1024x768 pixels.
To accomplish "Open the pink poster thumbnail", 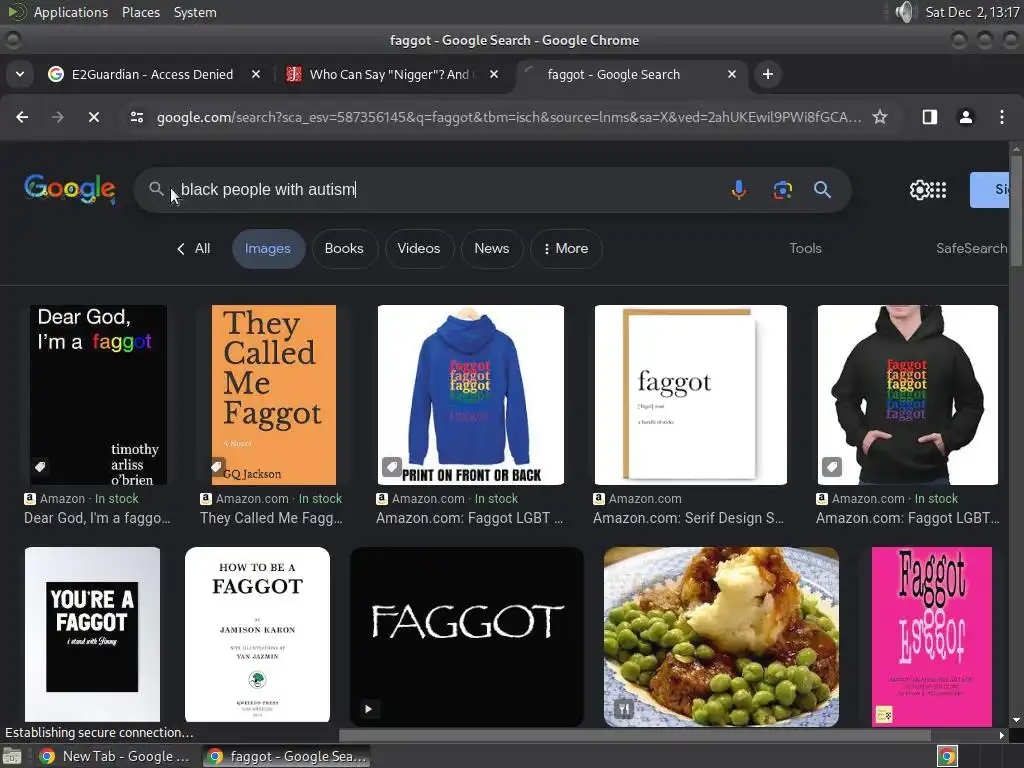I will tap(931, 637).
